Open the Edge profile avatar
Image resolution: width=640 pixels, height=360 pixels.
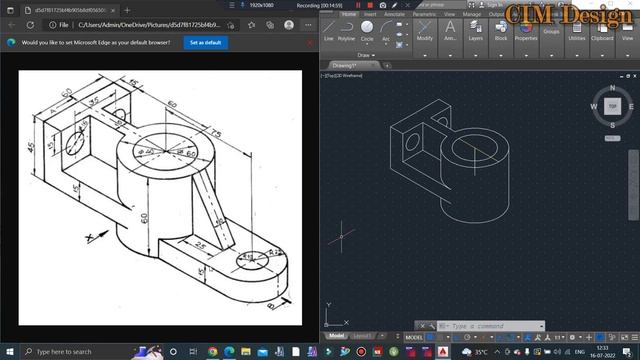coord(289,25)
